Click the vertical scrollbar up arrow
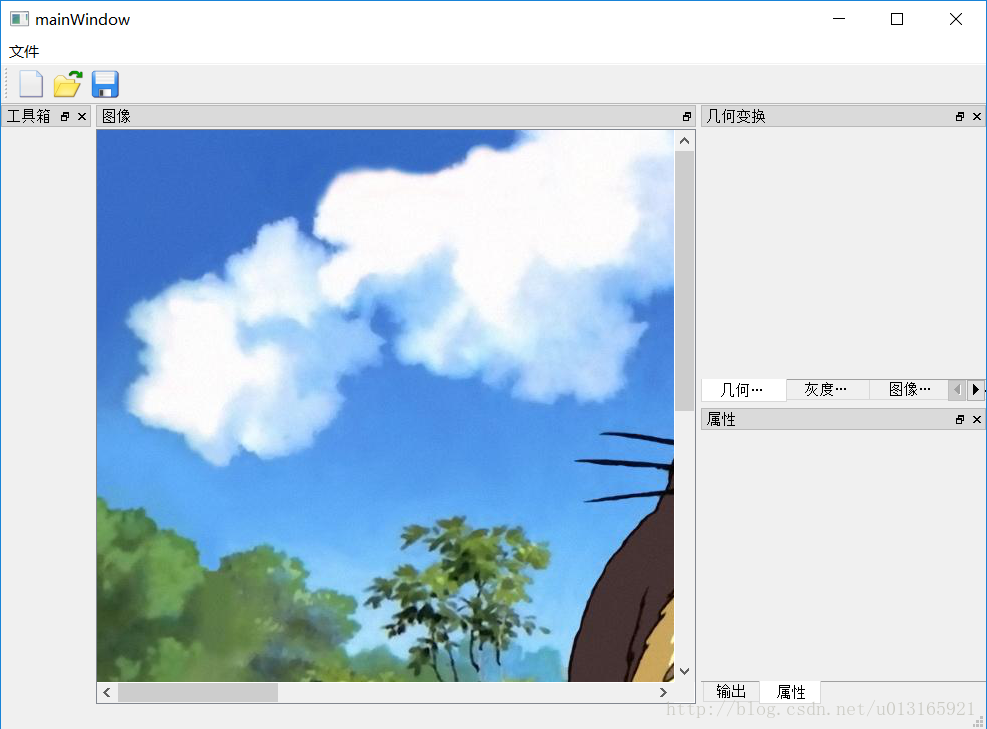The height and width of the screenshot is (729, 987). click(x=684, y=141)
